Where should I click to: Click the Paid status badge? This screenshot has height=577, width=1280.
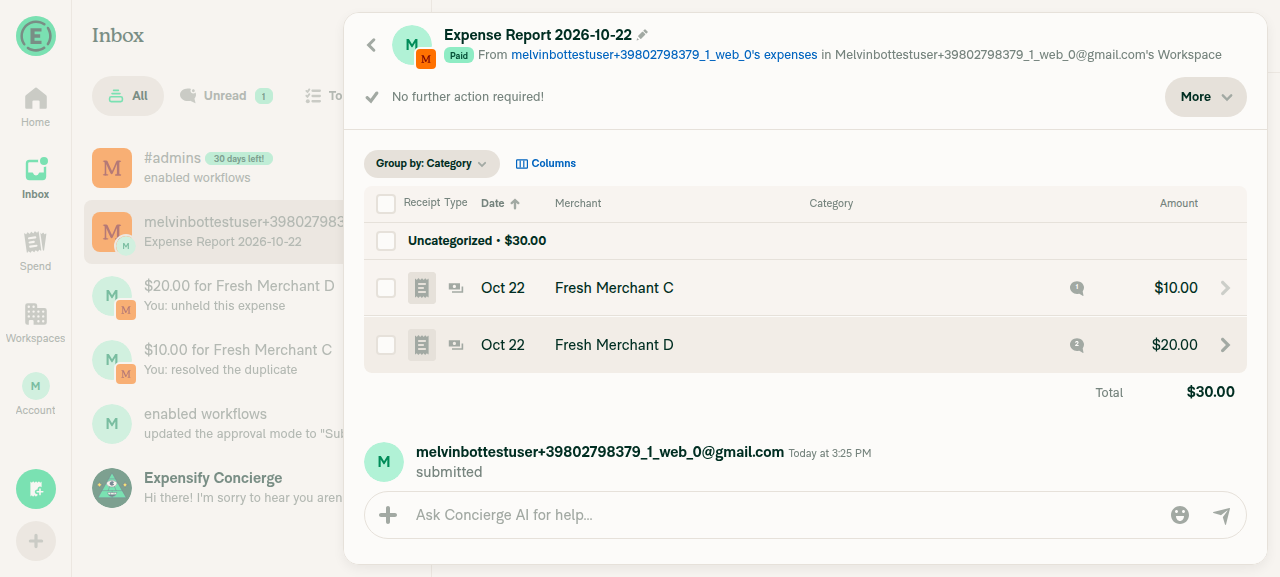coord(459,56)
